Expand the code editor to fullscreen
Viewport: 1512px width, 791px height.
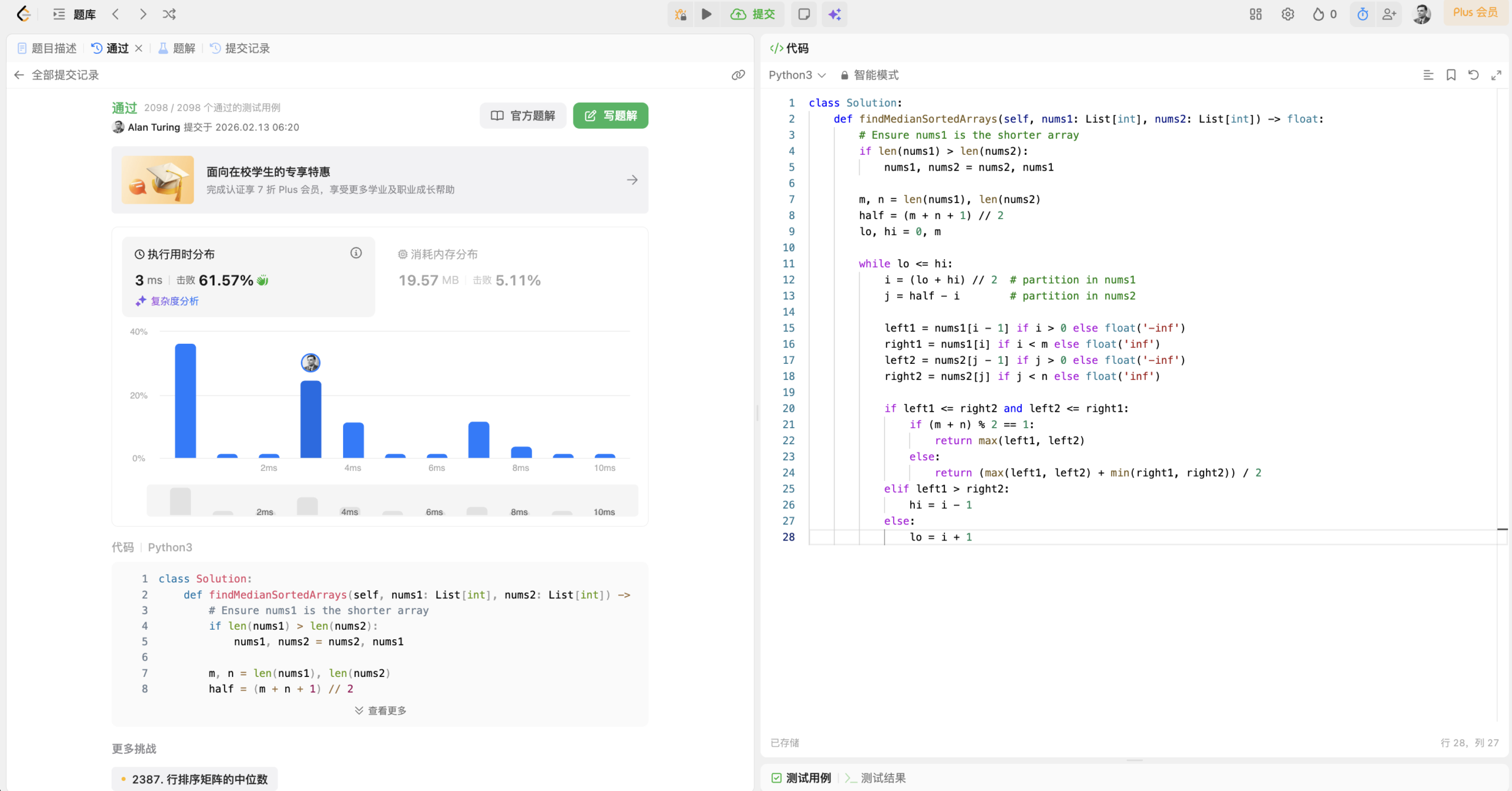pos(1496,75)
